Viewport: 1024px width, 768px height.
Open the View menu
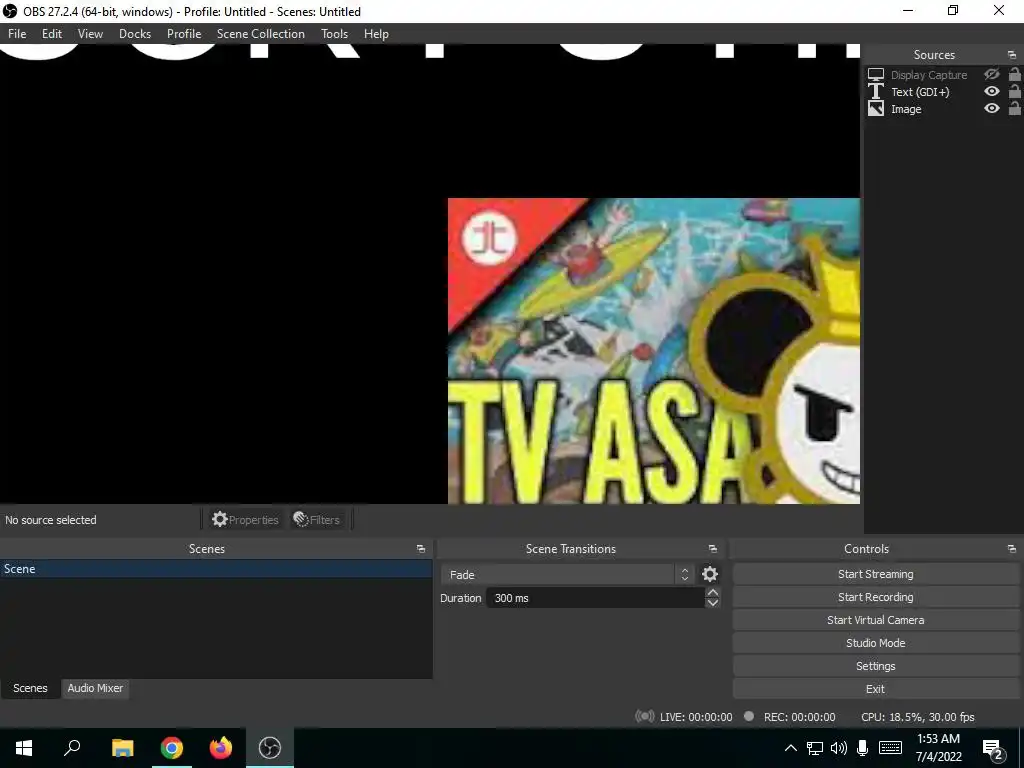click(x=90, y=34)
